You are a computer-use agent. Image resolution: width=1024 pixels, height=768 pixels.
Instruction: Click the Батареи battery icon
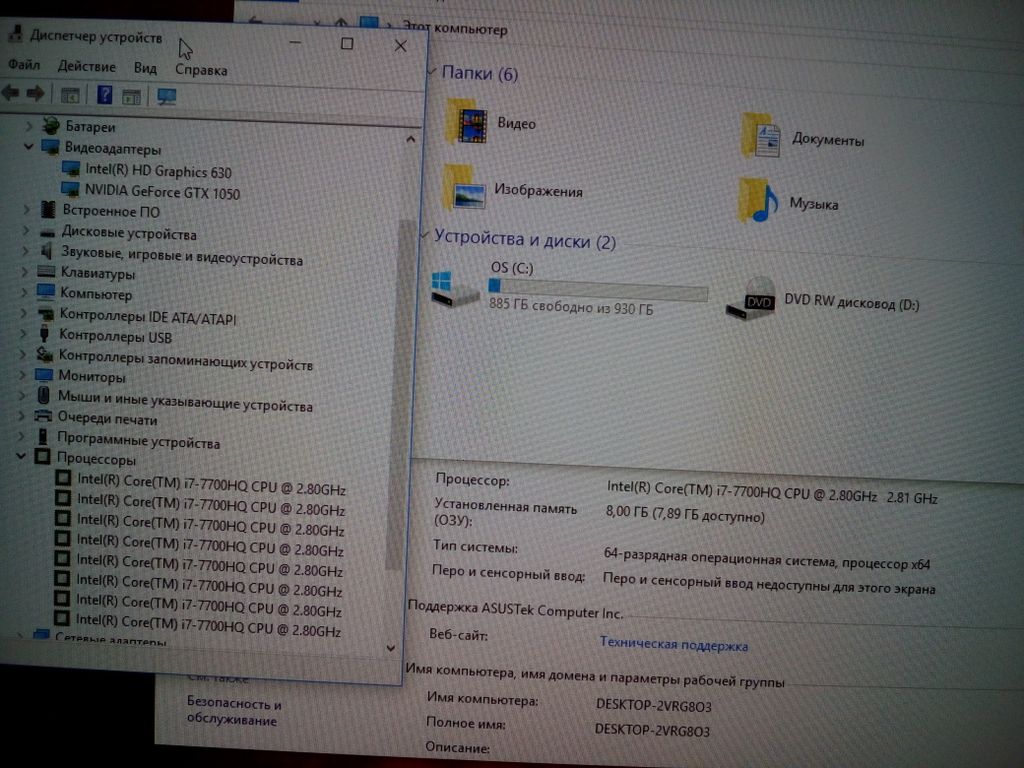click(x=50, y=125)
